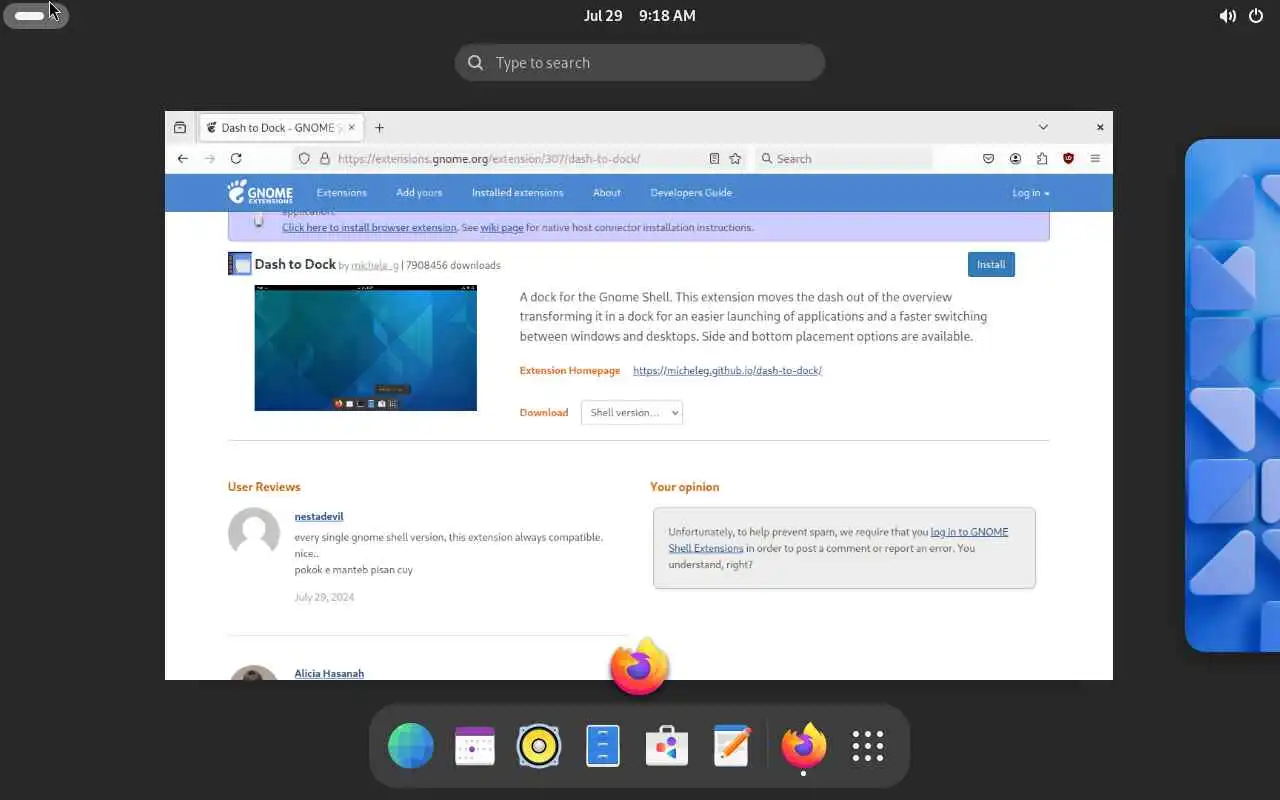Launch the Software app from the dash
This screenshot has height=800, width=1280.
(x=667, y=746)
